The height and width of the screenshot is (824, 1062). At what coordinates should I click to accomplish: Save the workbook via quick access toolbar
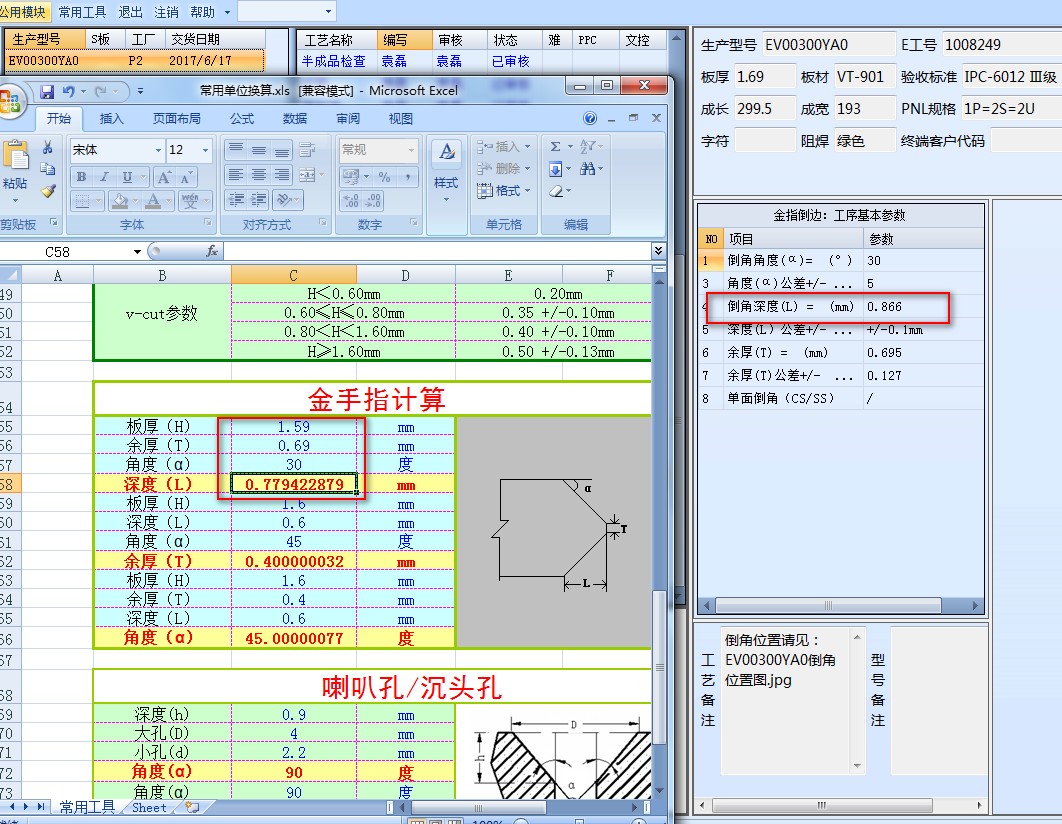pos(47,91)
